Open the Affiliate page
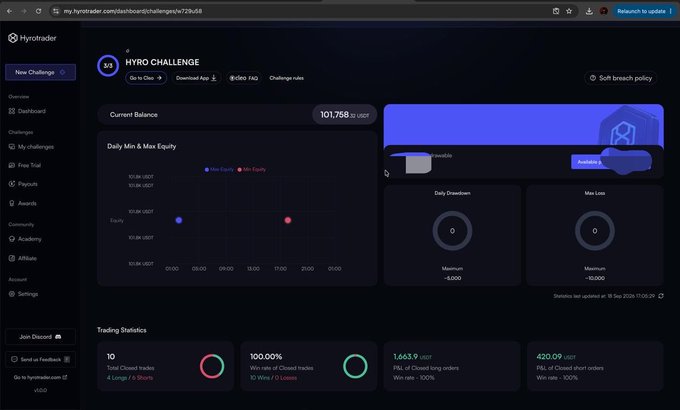 (x=23, y=258)
